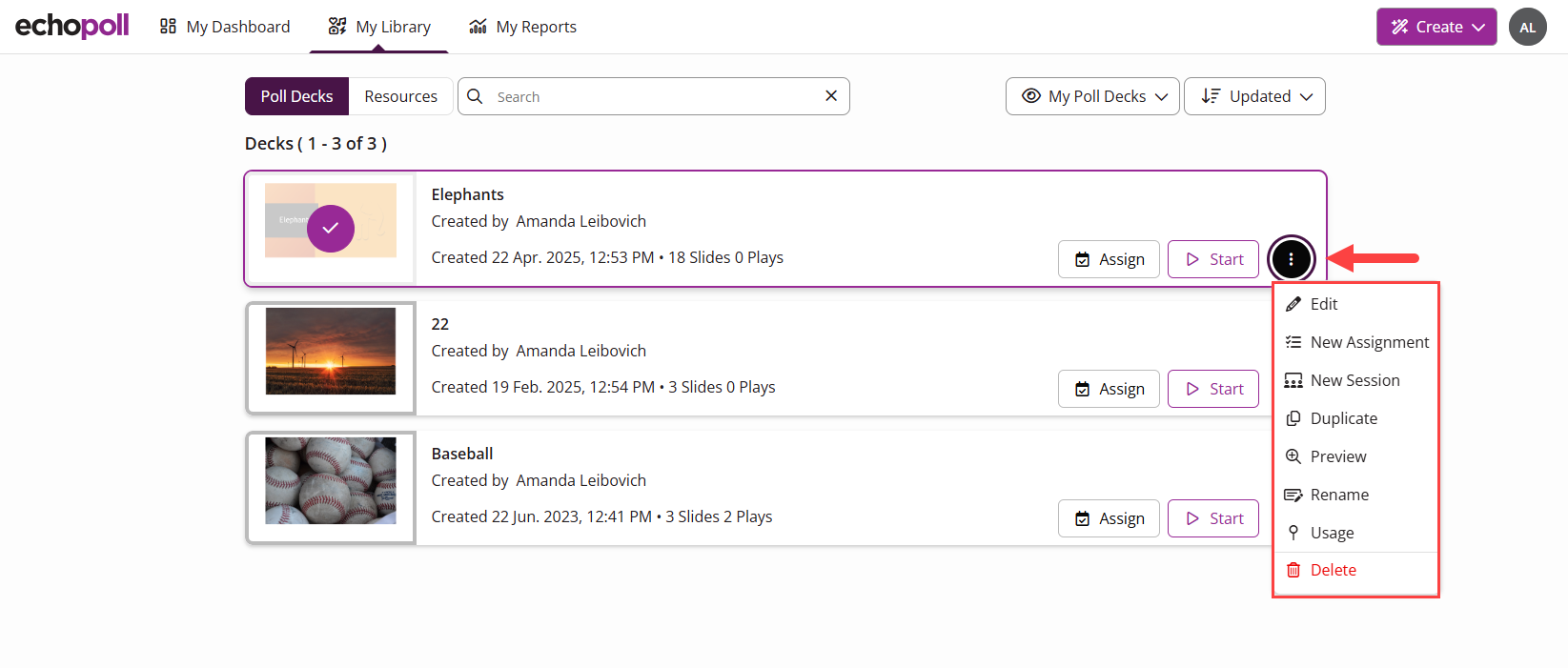1568x668 pixels.
Task: Click the My Dashboard grid icon
Action: click(x=168, y=27)
